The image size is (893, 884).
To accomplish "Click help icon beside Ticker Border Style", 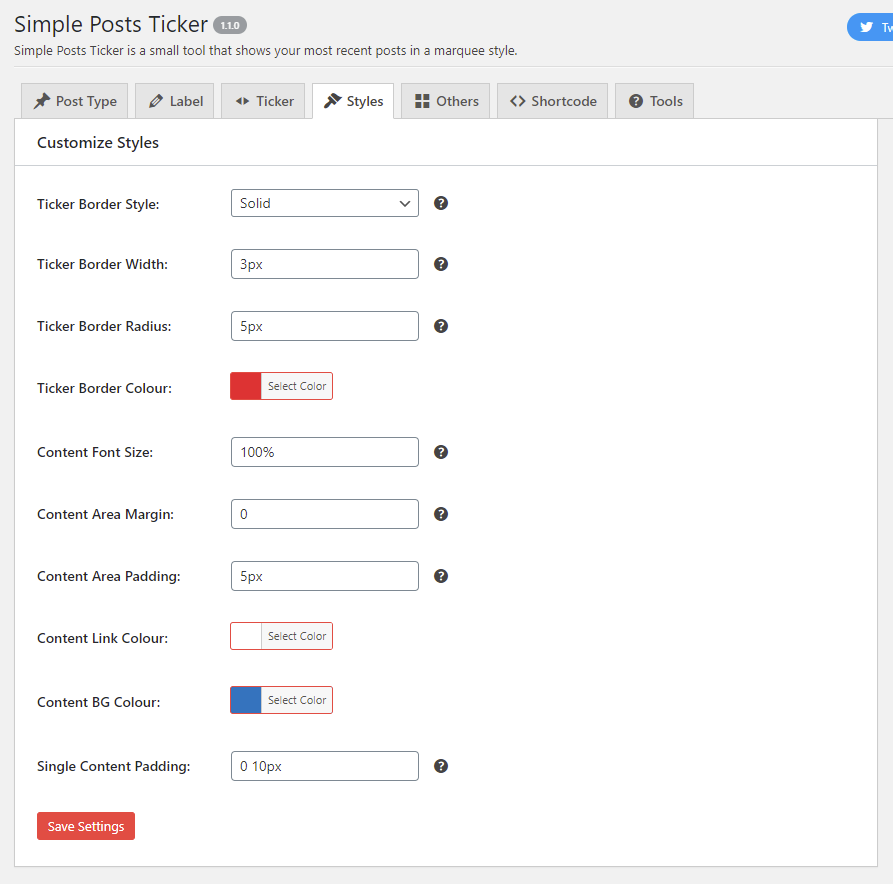I will (x=441, y=203).
